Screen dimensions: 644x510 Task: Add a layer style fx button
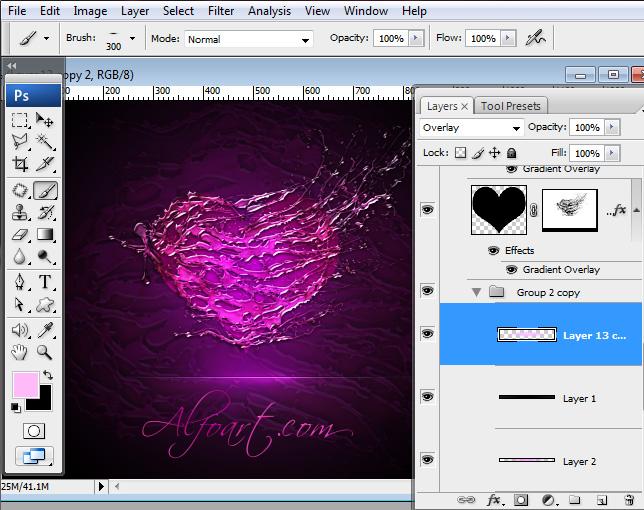[x=494, y=500]
